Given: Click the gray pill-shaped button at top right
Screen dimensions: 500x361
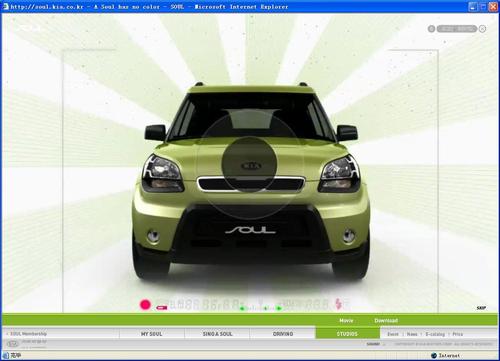Looking at the screenshot, I should (457, 29).
